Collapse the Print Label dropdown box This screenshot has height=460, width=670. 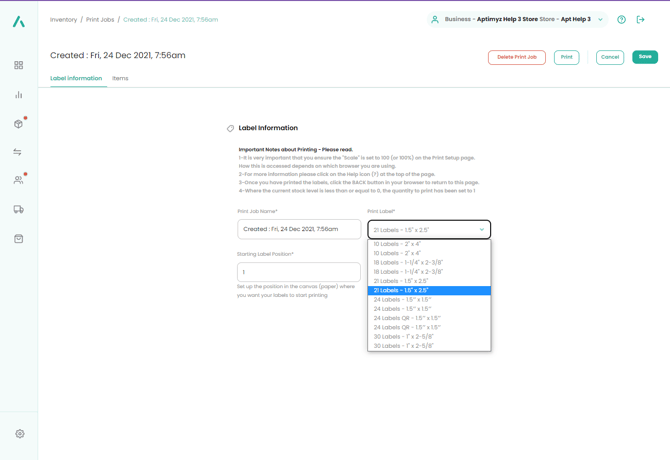pos(429,230)
